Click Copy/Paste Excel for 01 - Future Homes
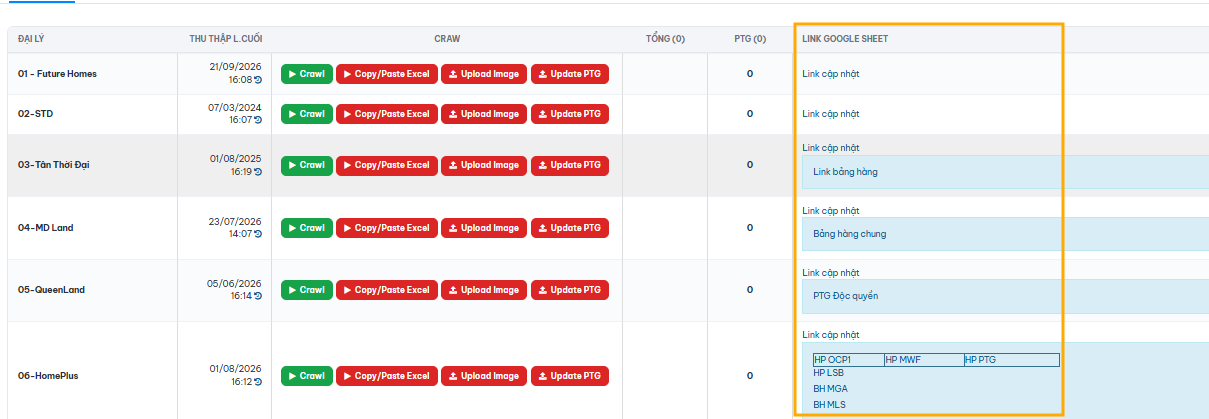The height and width of the screenshot is (419, 1209). pyautogui.click(x=387, y=74)
